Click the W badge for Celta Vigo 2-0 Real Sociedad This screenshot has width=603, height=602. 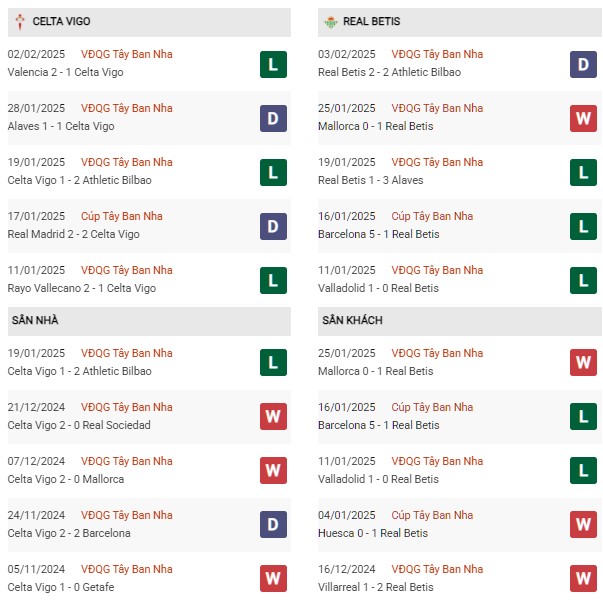point(273,416)
